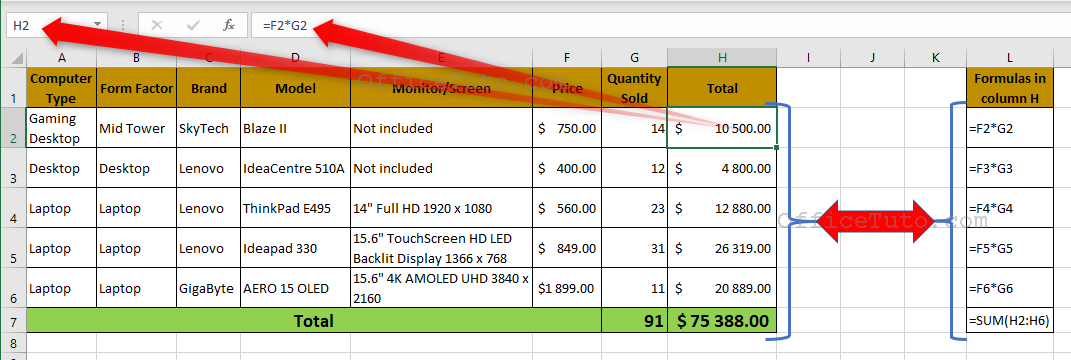Select column I header

pyautogui.click(x=809, y=58)
